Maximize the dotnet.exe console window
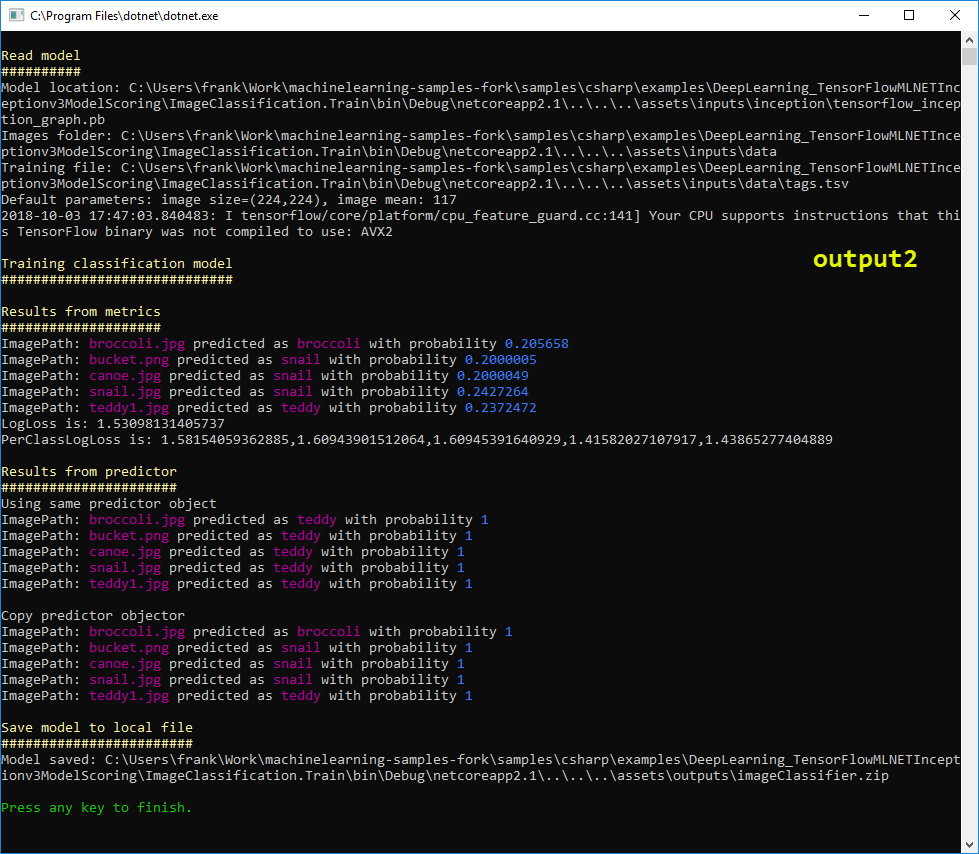This screenshot has width=979, height=854. [x=909, y=16]
